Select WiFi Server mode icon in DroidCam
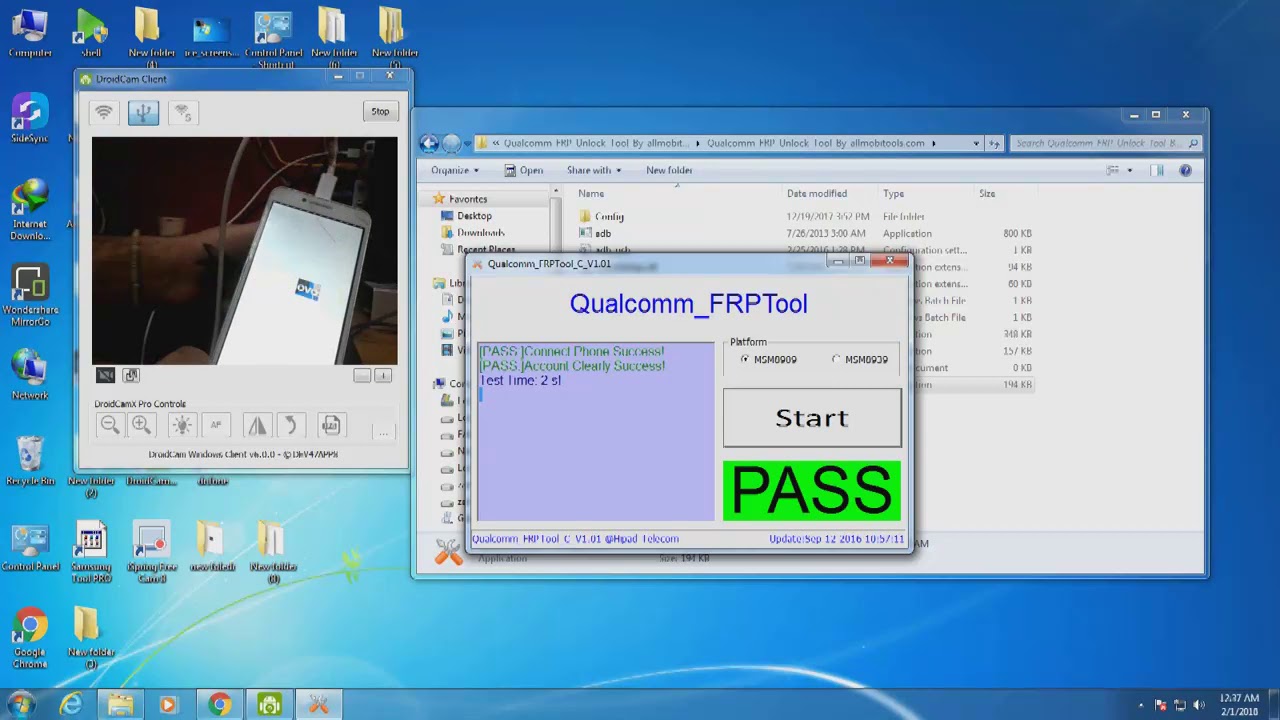 point(182,112)
